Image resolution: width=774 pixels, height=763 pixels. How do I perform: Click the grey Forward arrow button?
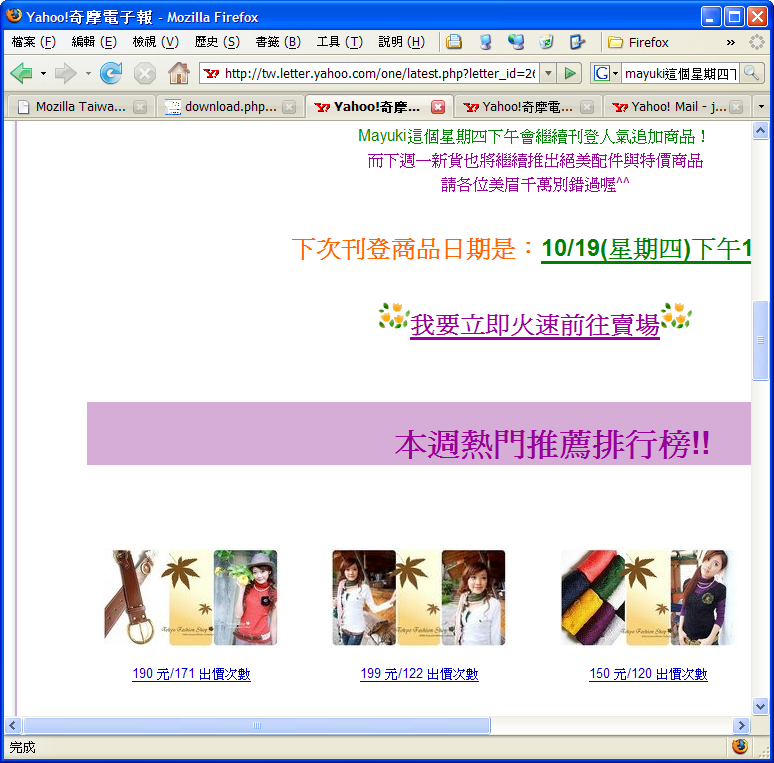click(65, 74)
